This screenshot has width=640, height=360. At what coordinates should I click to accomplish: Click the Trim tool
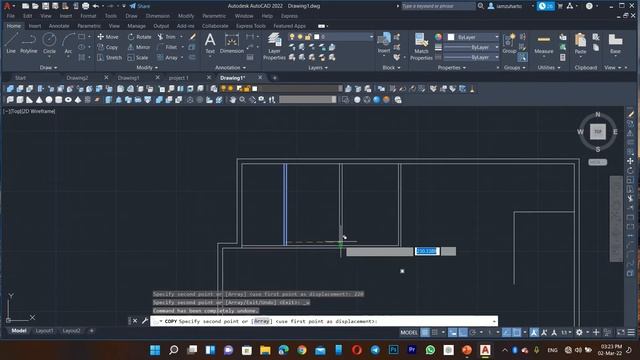point(167,37)
